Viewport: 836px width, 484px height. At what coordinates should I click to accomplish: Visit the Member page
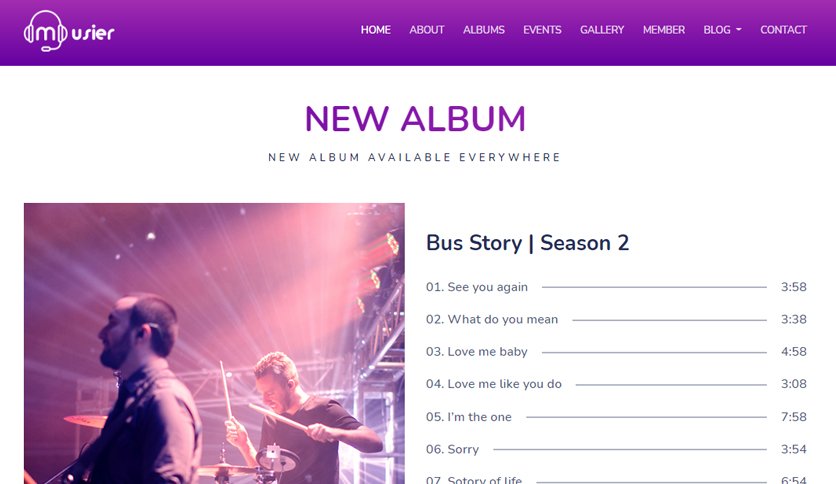tap(664, 30)
